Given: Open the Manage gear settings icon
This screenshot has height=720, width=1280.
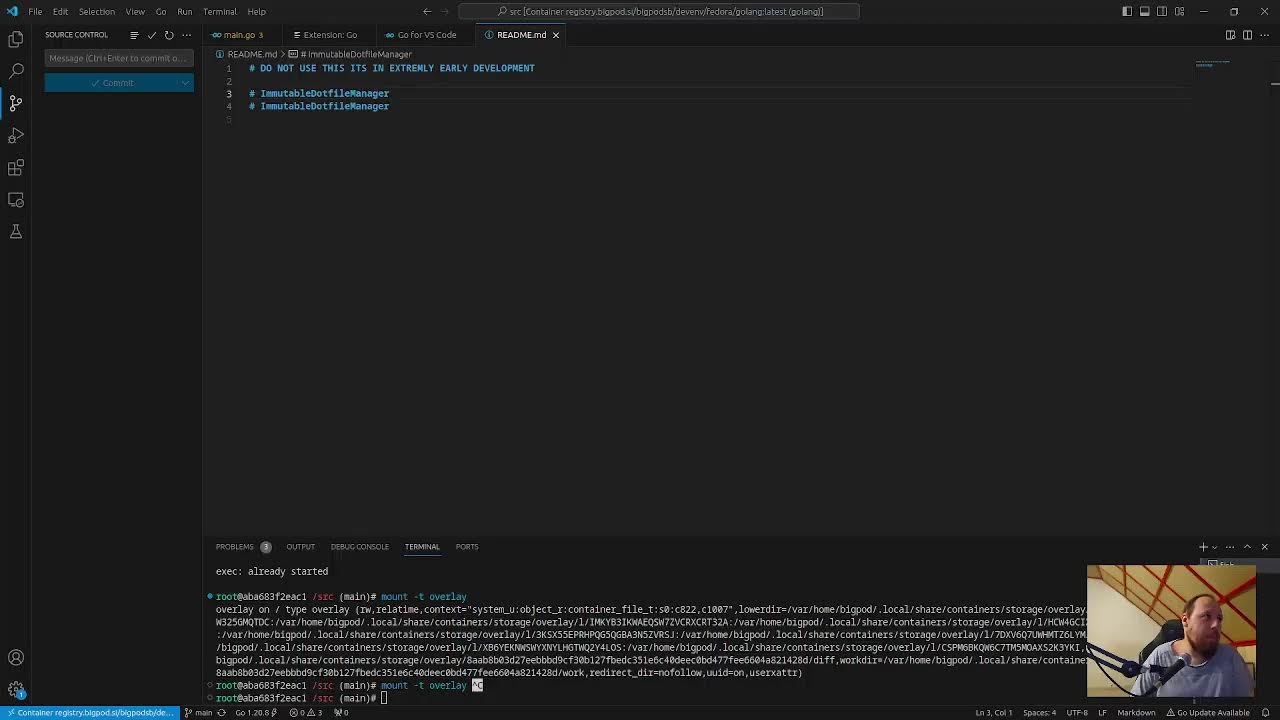Looking at the screenshot, I should (x=16, y=690).
